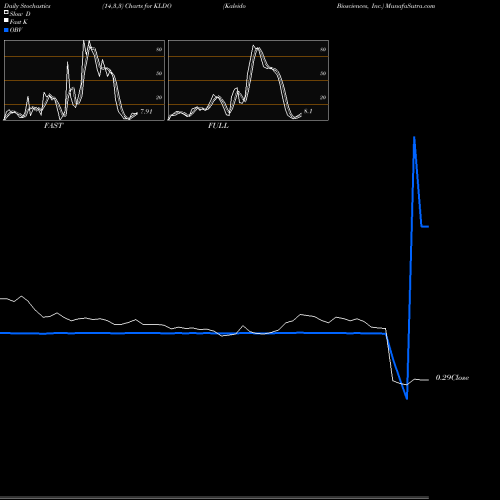Click the 80 level label in FAST chart
The height and width of the screenshot is (500, 500).
pyautogui.click(x=159, y=49)
